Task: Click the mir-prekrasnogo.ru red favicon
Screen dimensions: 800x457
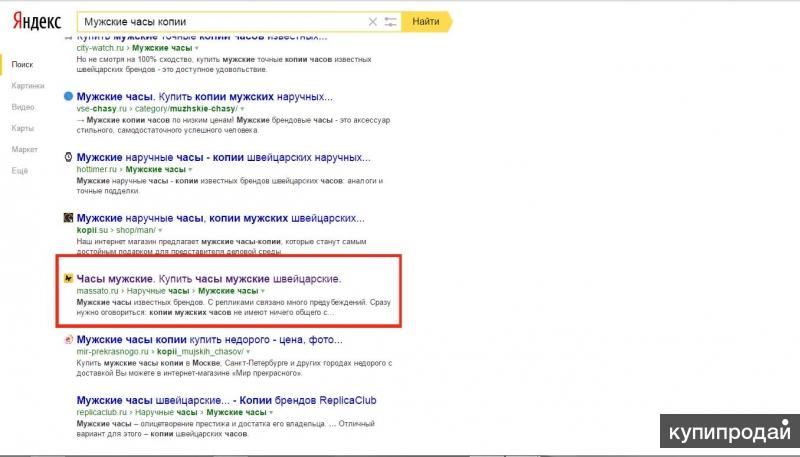Action: point(68,339)
